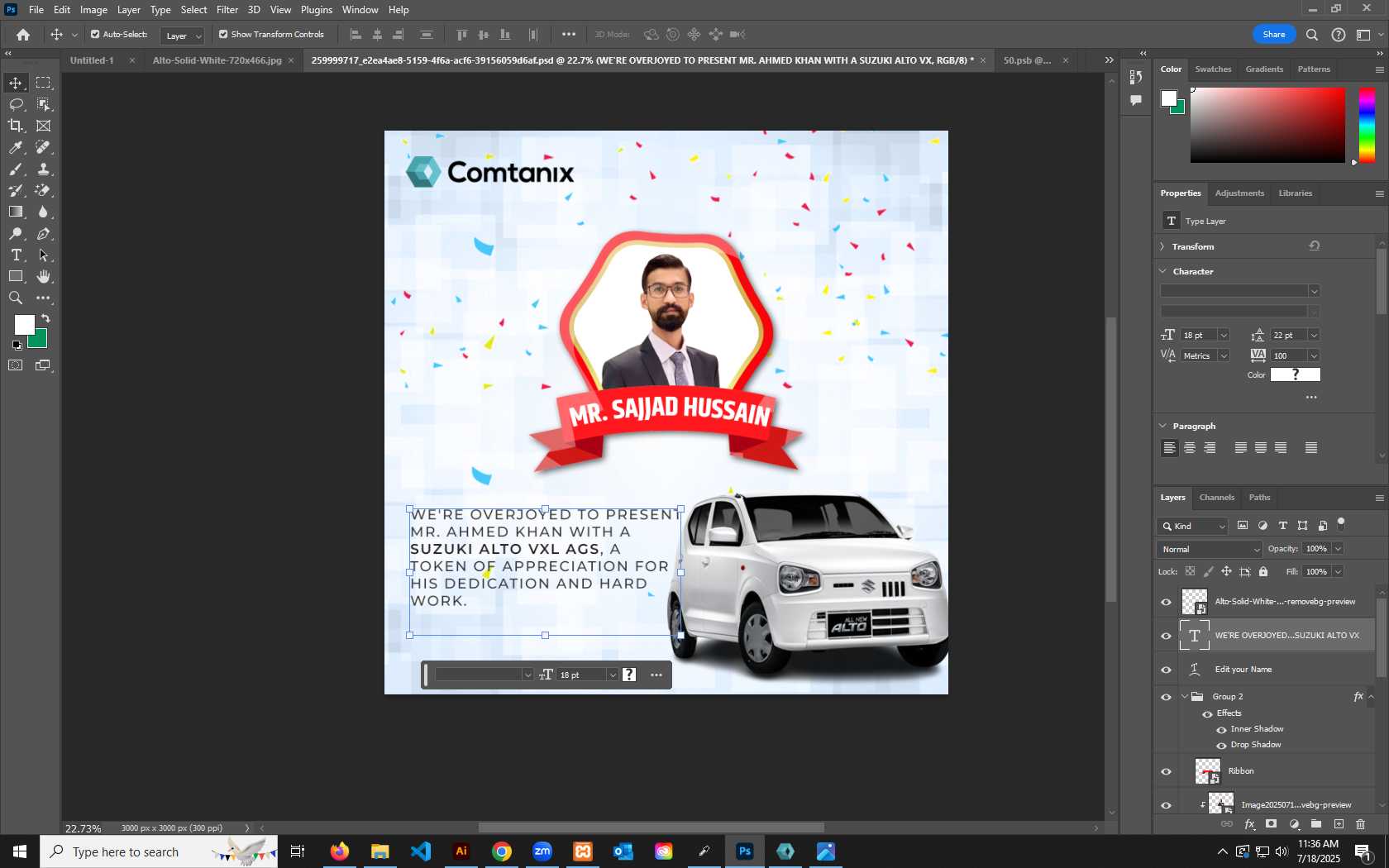
Task: Click the Home icon in options bar
Action: click(x=23, y=35)
